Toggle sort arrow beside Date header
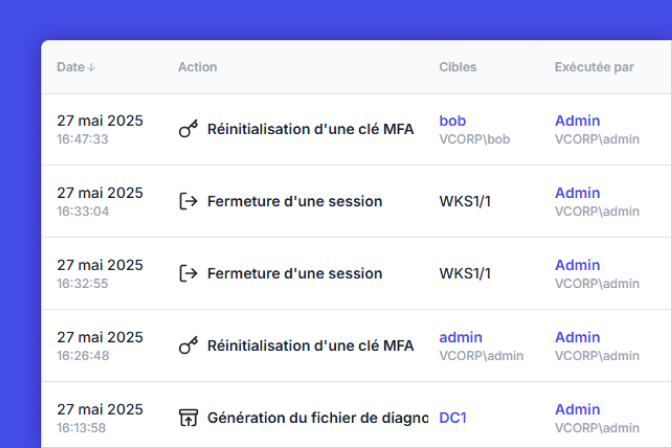The width and height of the screenshot is (672, 448). (91, 67)
